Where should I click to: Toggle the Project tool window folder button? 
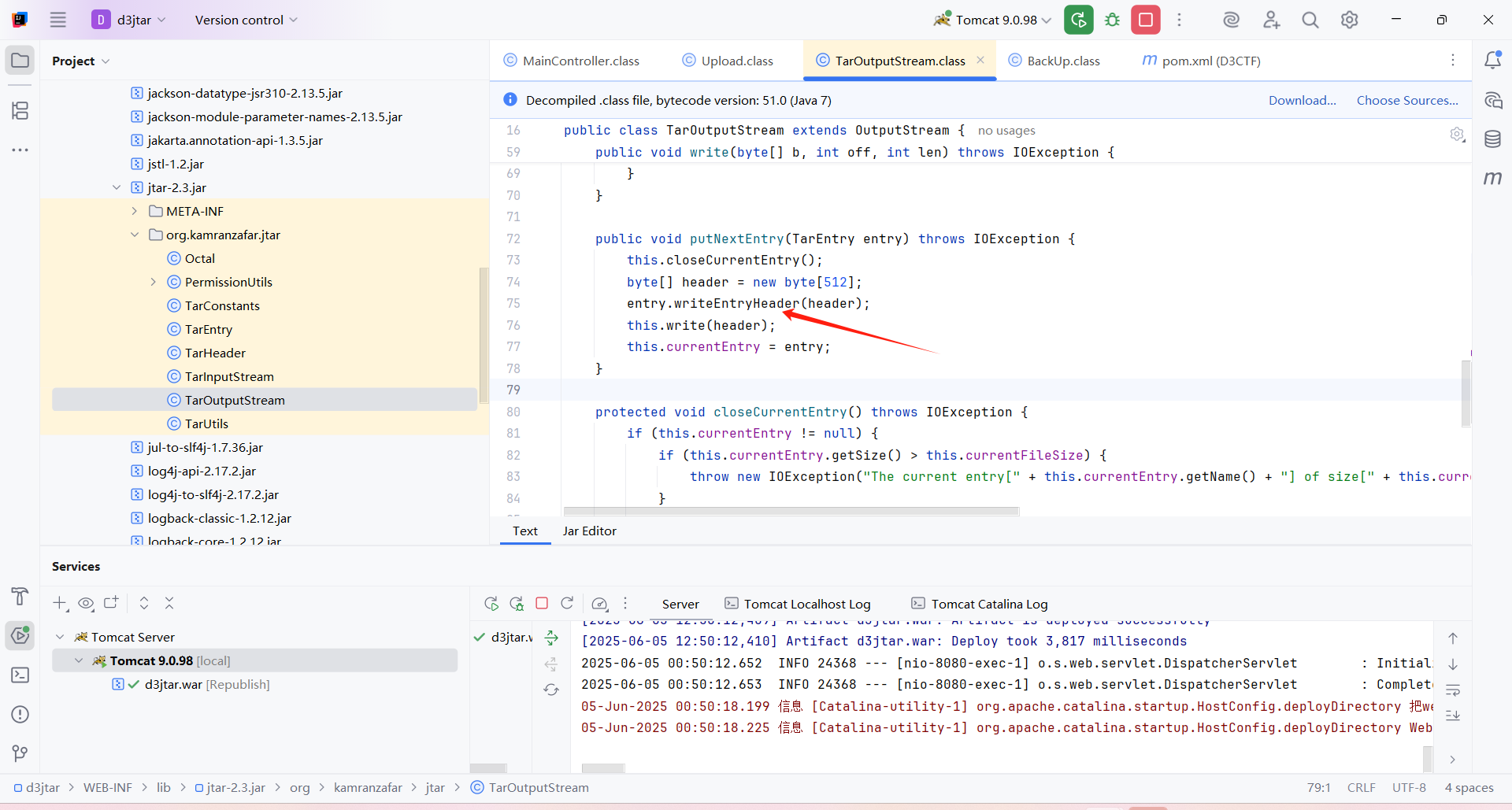click(x=20, y=61)
